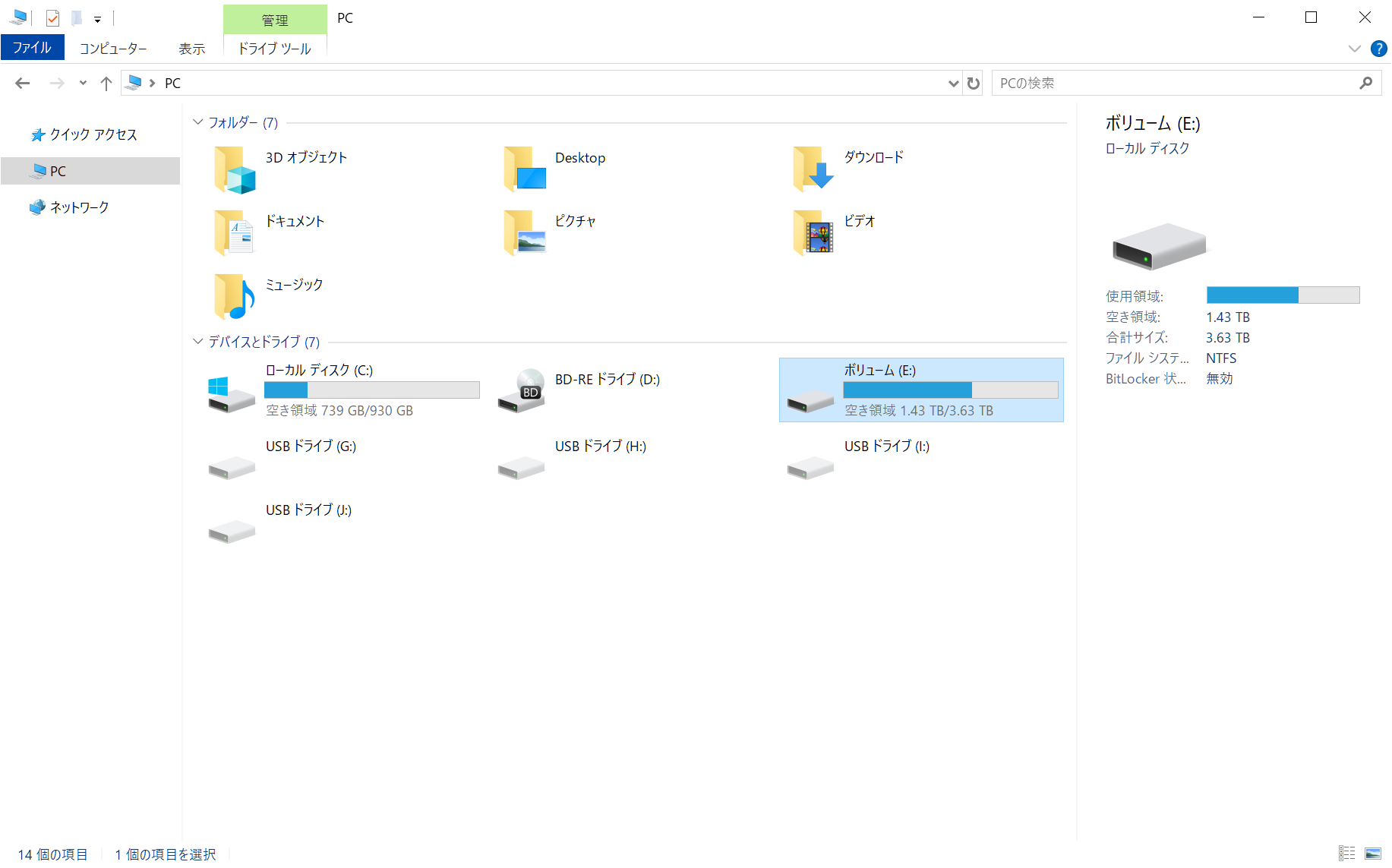Select the USB ドライブ (J:) icon
Viewport: 1392px width, 868px height.
tap(232, 531)
